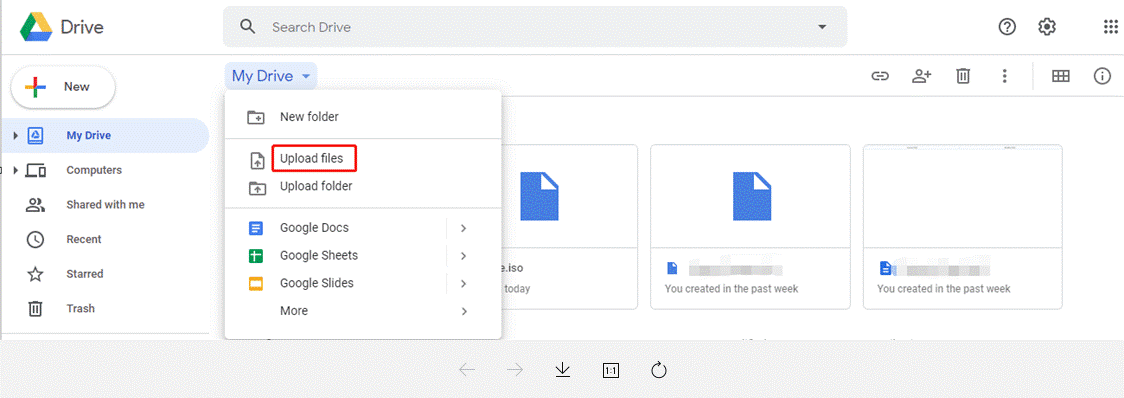The image size is (1124, 398).
Task: Select Google Docs menu entry
Action: click(x=335, y=228)
